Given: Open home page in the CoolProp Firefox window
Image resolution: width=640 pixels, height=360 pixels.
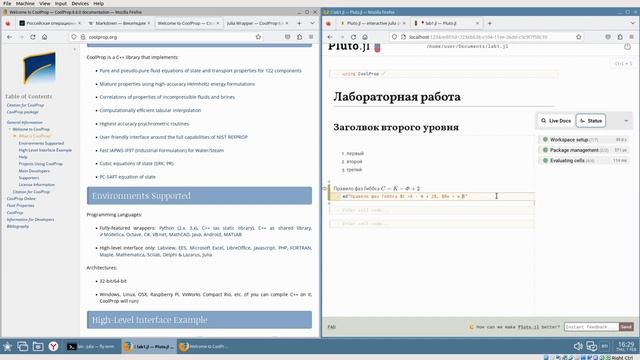Looking at the screenshot, I should point(44,37).
